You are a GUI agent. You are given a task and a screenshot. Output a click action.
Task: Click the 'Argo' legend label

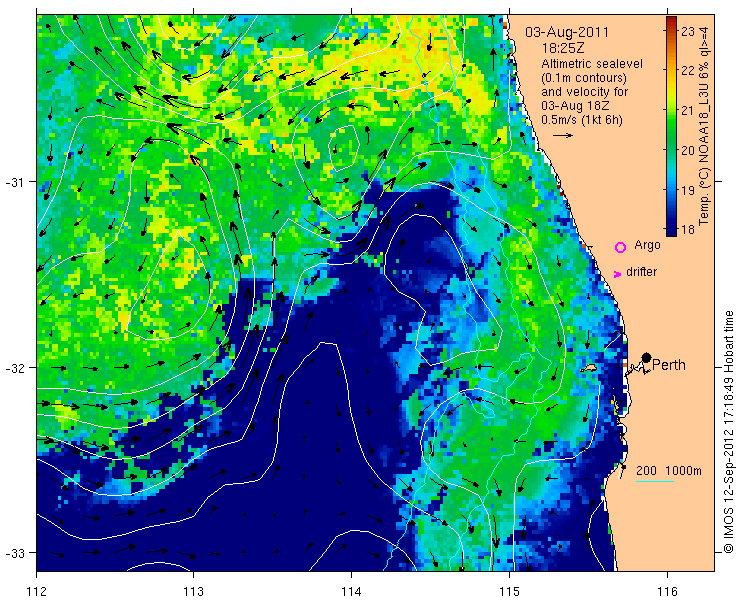click(647, 245)
